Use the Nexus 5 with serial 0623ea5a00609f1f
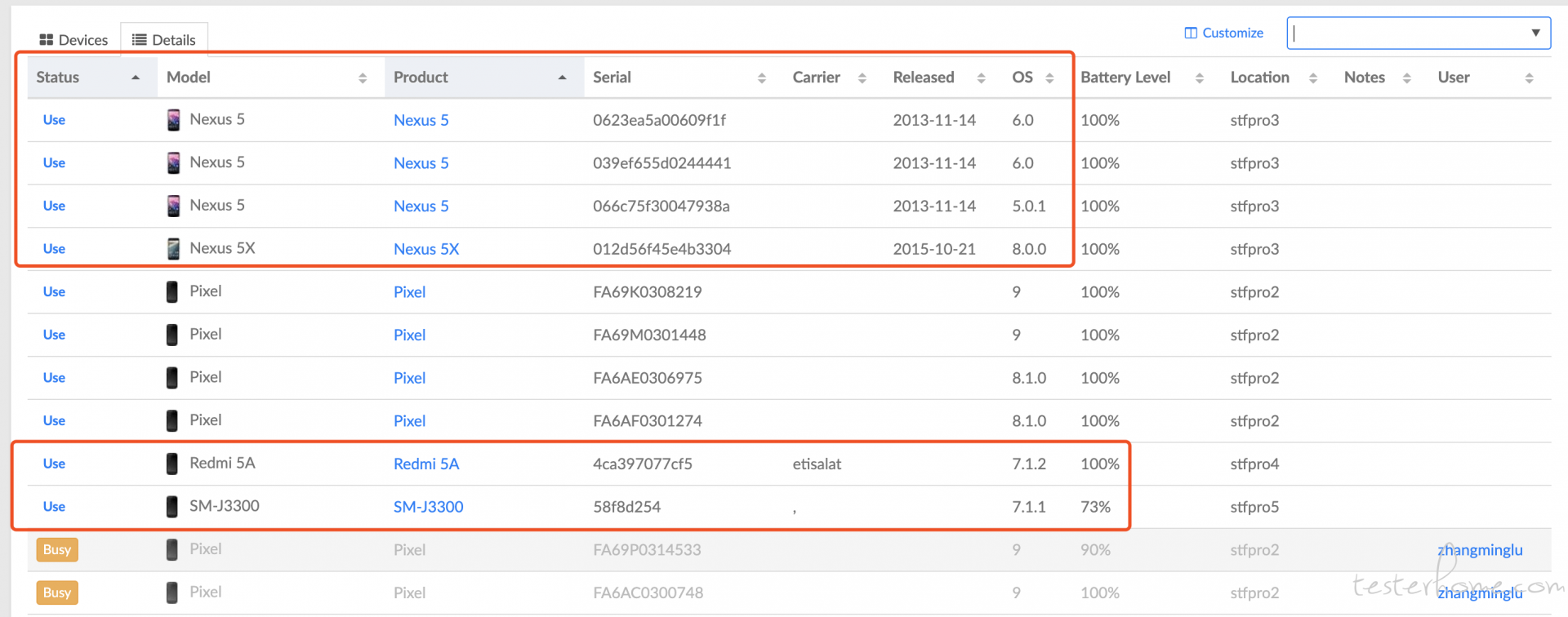The width and height of the screenshot is (1568, 617). coord(54,120)
